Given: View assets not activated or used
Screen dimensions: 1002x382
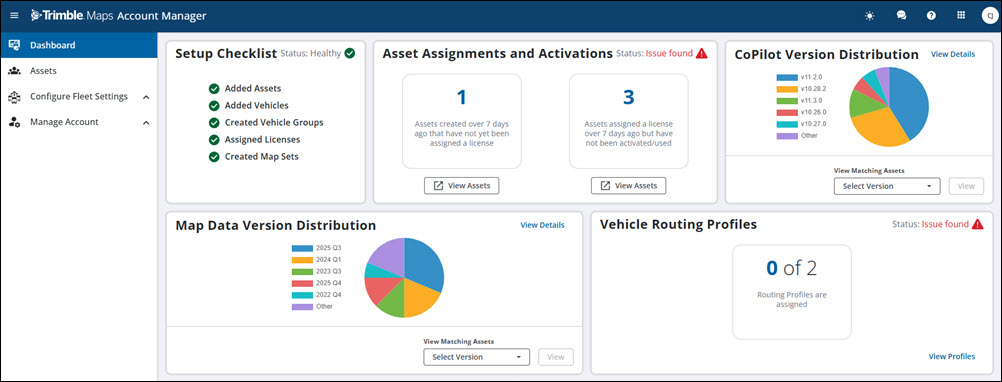Looking at the screenshot, I should 628,185.
